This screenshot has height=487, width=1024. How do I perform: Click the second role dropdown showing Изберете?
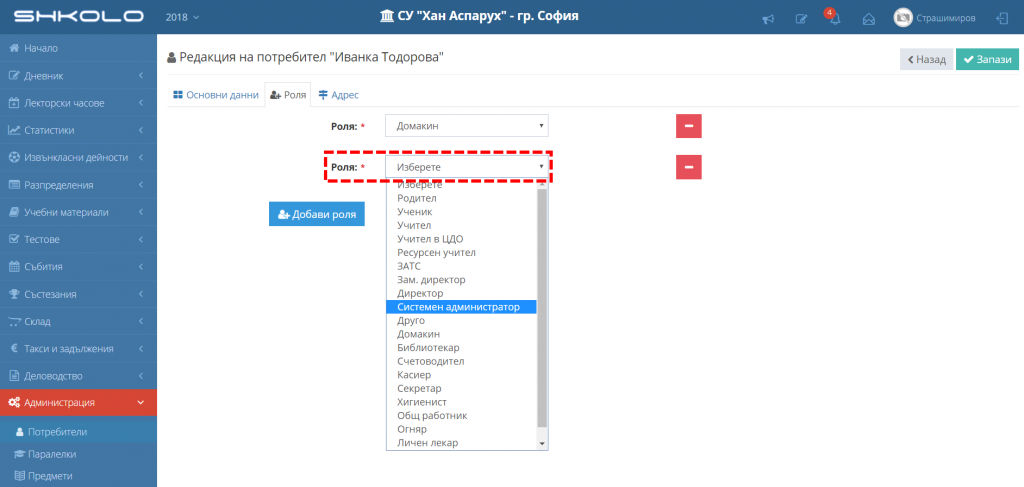coord(466,167)
